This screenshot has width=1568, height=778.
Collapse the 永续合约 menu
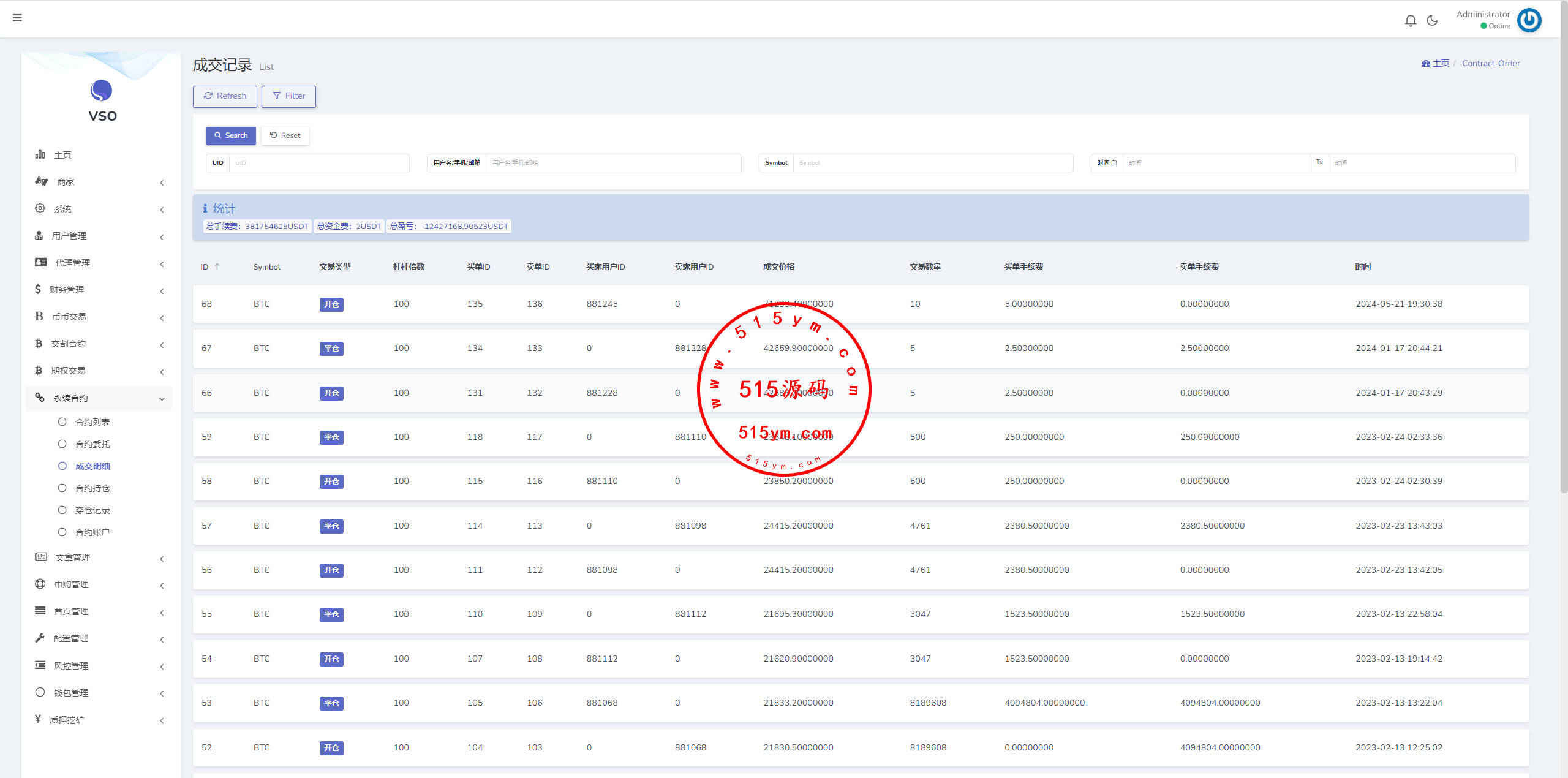(x=162, y=399)
